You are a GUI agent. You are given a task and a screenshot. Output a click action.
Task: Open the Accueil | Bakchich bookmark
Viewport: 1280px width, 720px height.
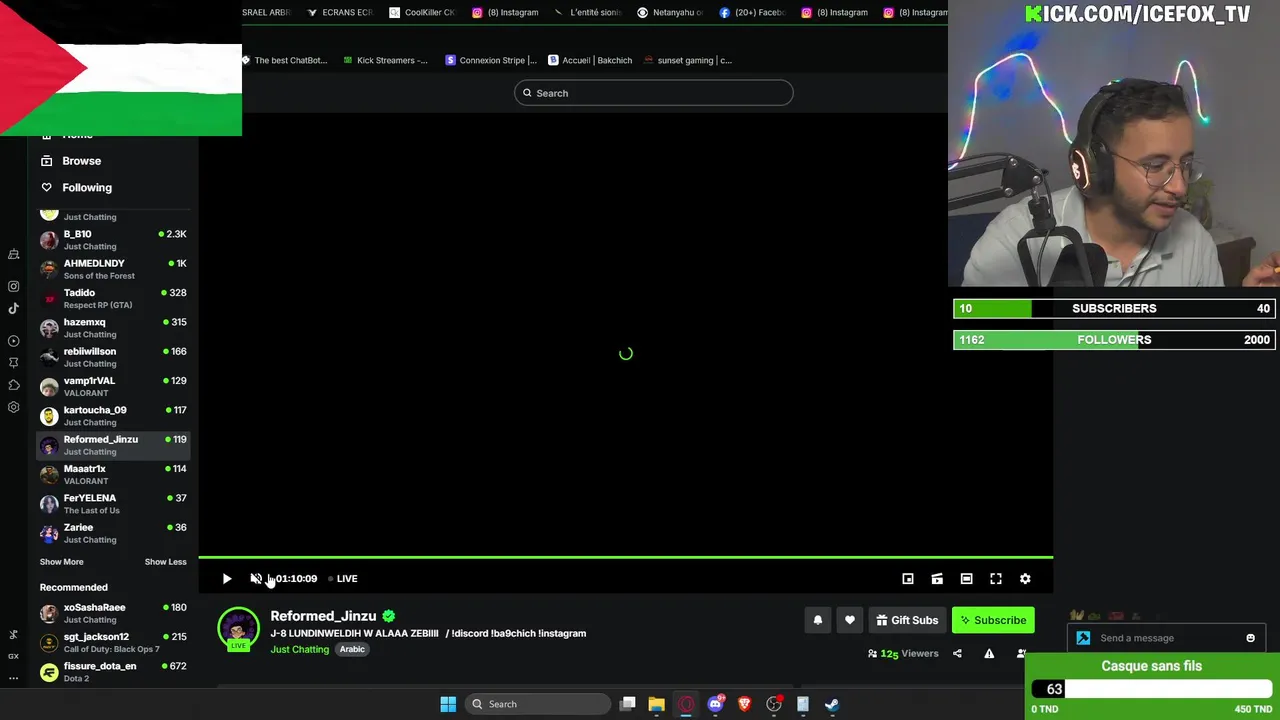(590, 60)
